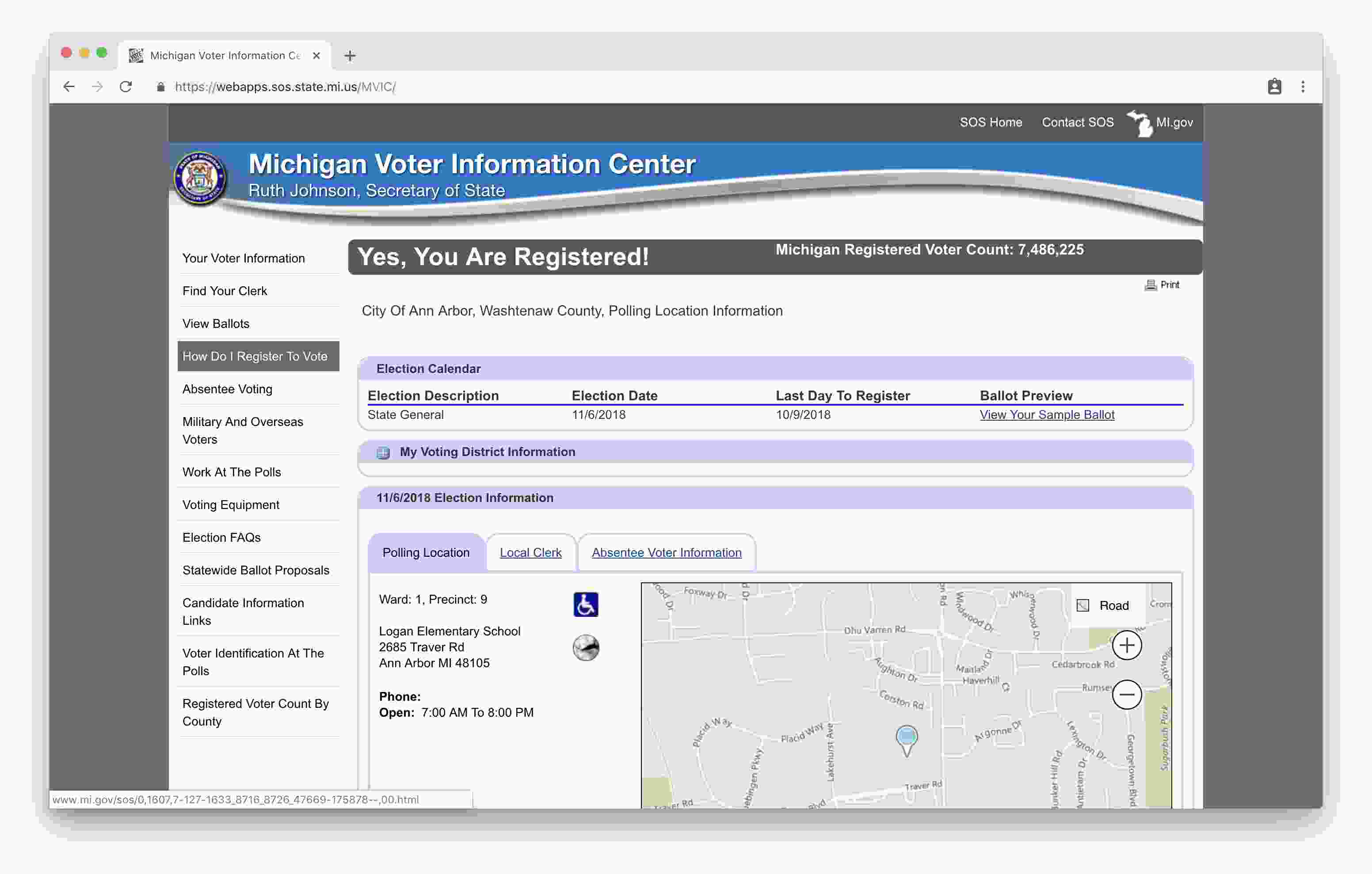Screen dimensions: 1372x874
Task: Click the Contact SOS link
Action: pos(1078,122)
